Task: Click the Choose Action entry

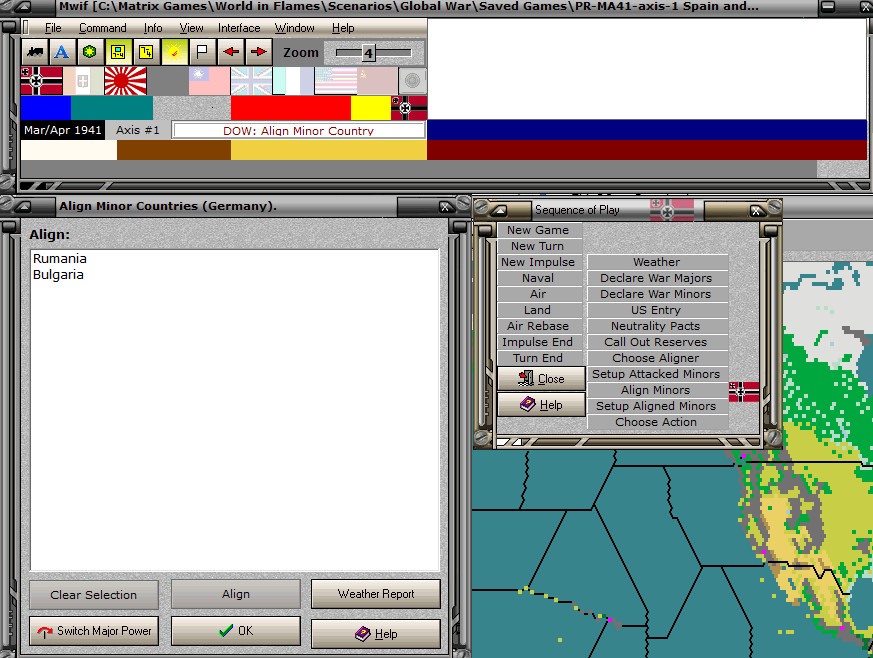Action: 657,422
